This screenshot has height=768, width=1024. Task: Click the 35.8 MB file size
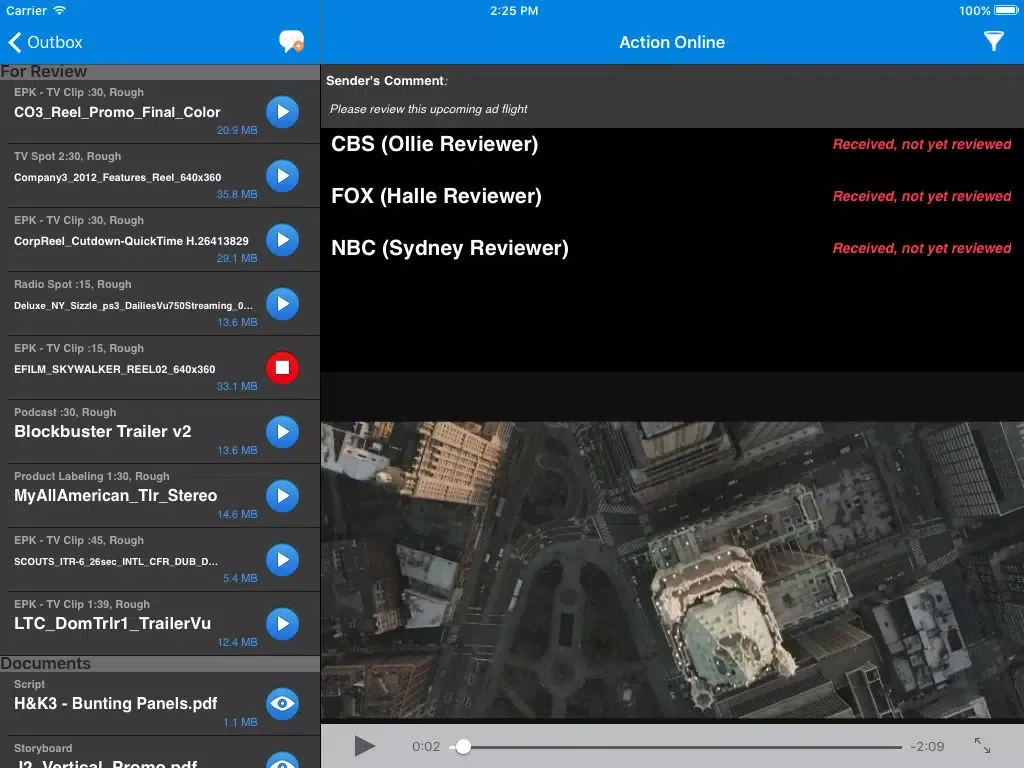[x=237, y=194]
